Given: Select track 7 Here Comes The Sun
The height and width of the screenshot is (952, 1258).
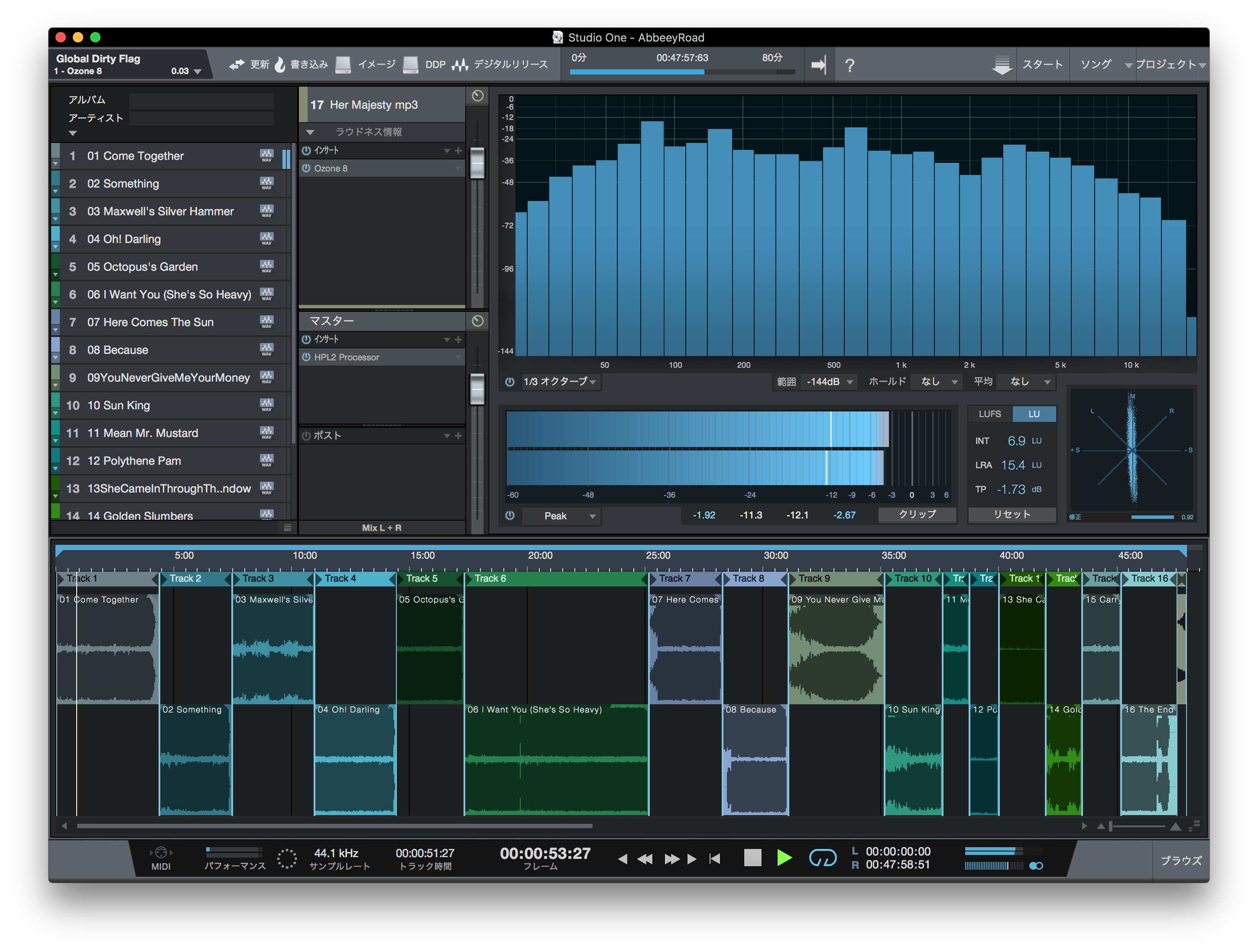Looking at the screenshot, I should (171, 322).
